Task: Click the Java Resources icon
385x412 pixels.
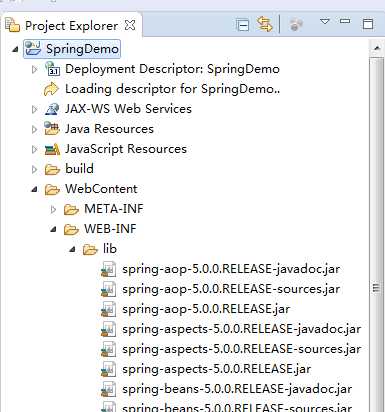Action: coord(52,129)
